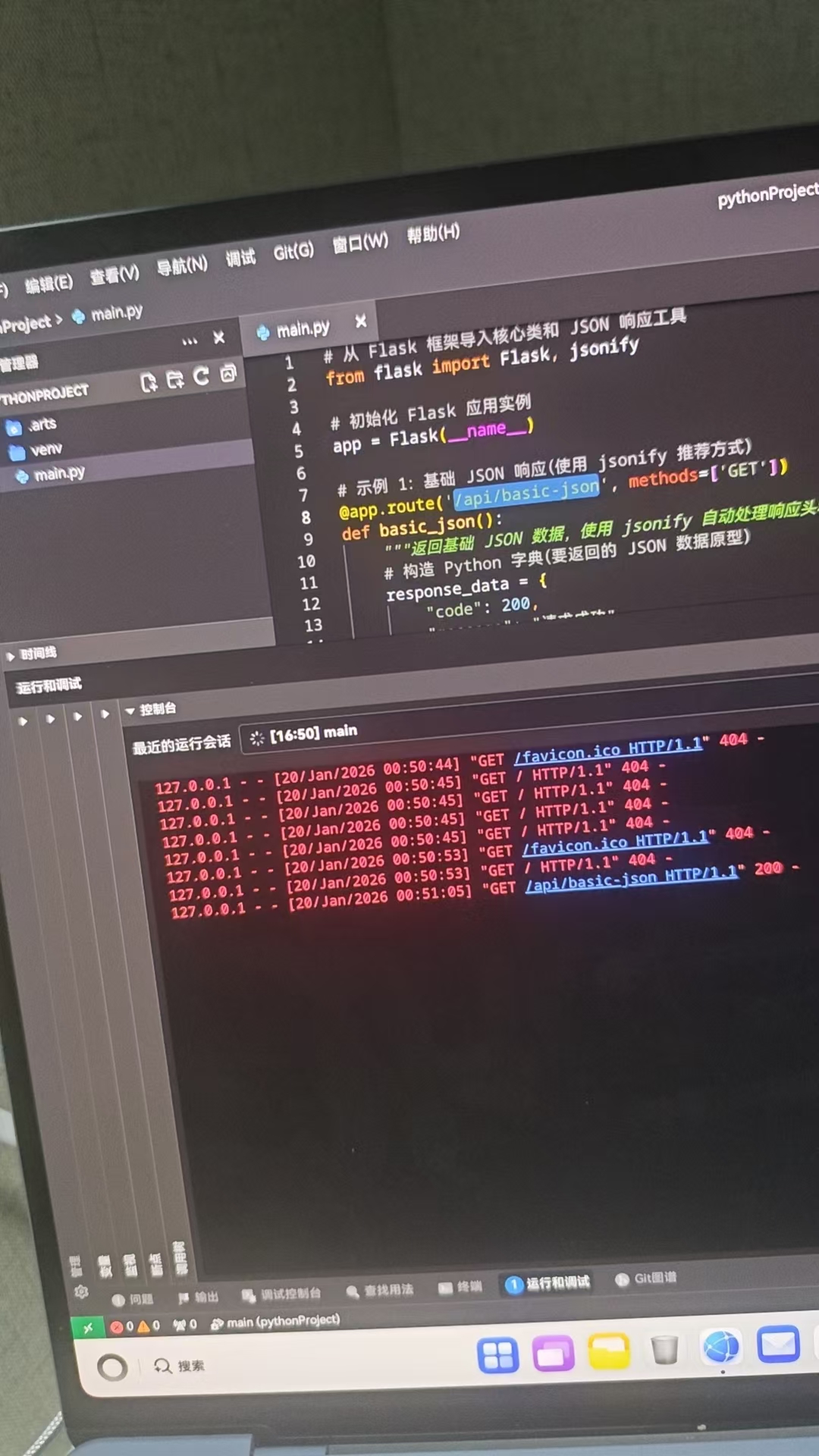This screenshot has height=1456, width=819.
Task: Switch to the 调试控制台 bottom tab
Action: (281, 1293)
